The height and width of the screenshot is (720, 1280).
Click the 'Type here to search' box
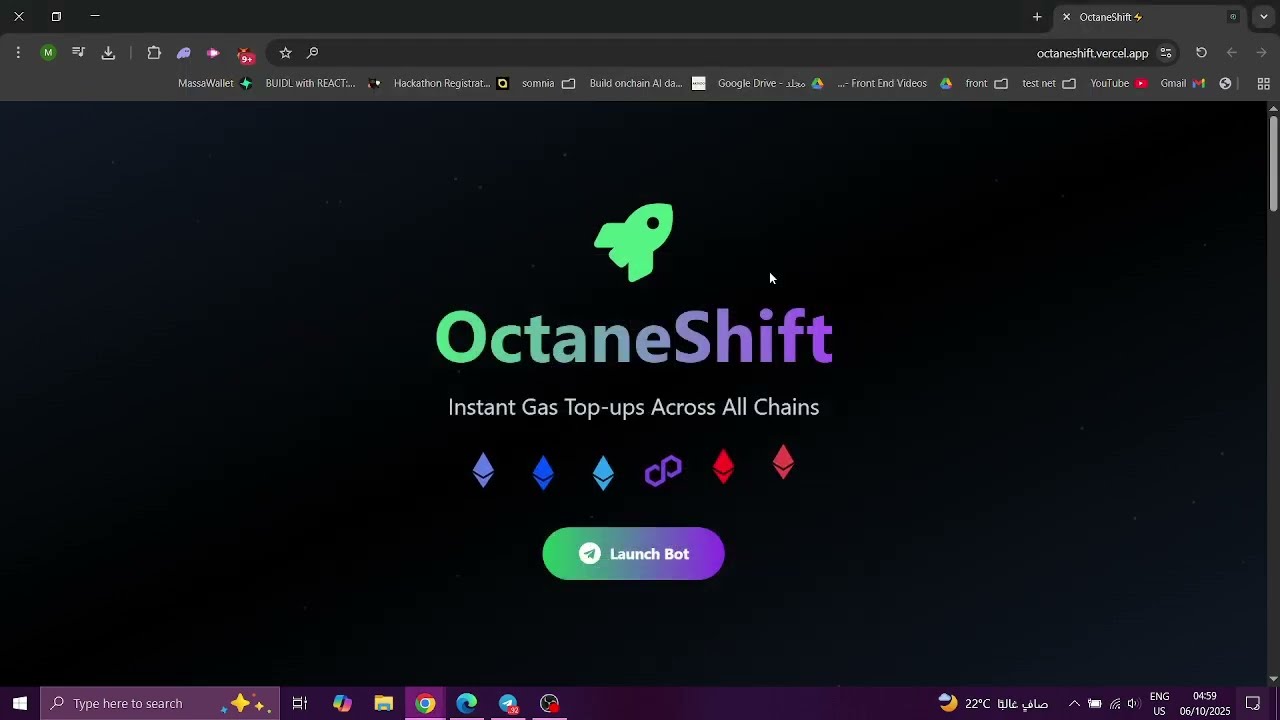[160, 703]
